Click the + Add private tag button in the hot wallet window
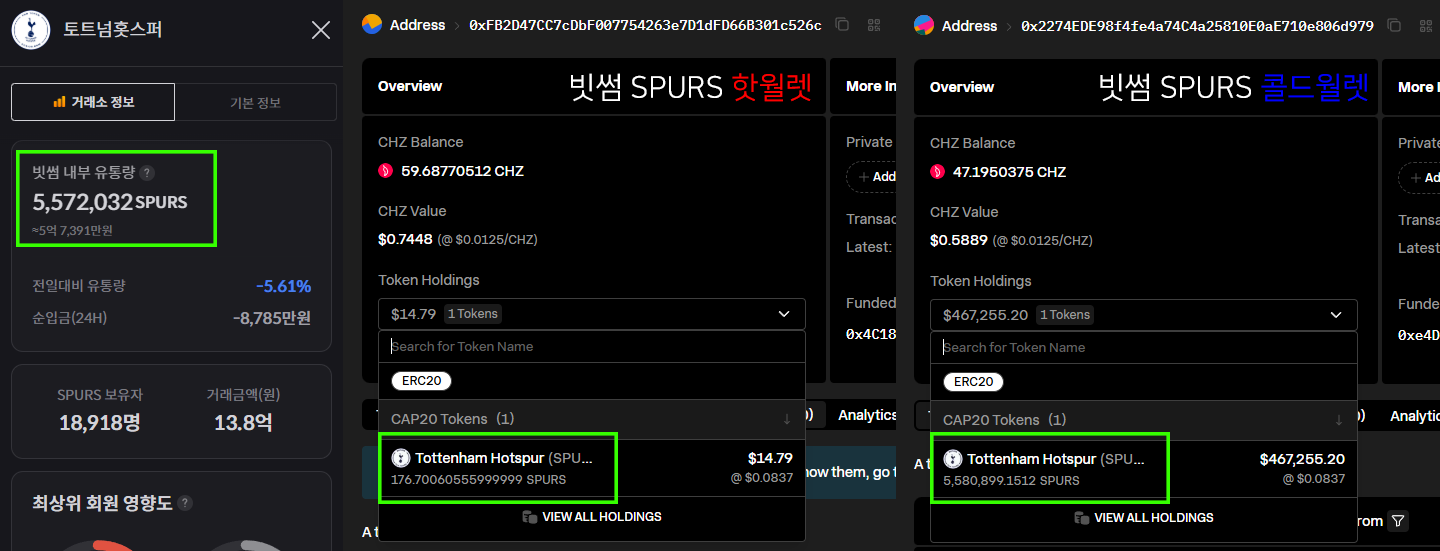Viewport: 1440px width, 551px height. [871, 177]
